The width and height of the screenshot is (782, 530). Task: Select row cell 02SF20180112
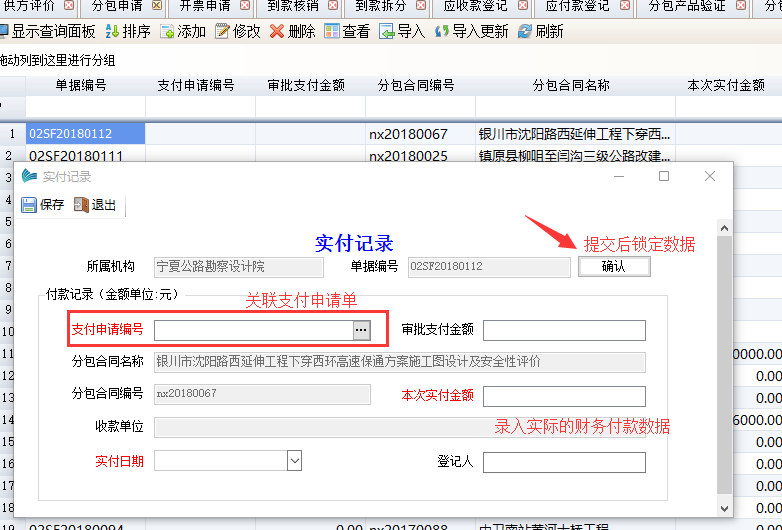[85, 134]
